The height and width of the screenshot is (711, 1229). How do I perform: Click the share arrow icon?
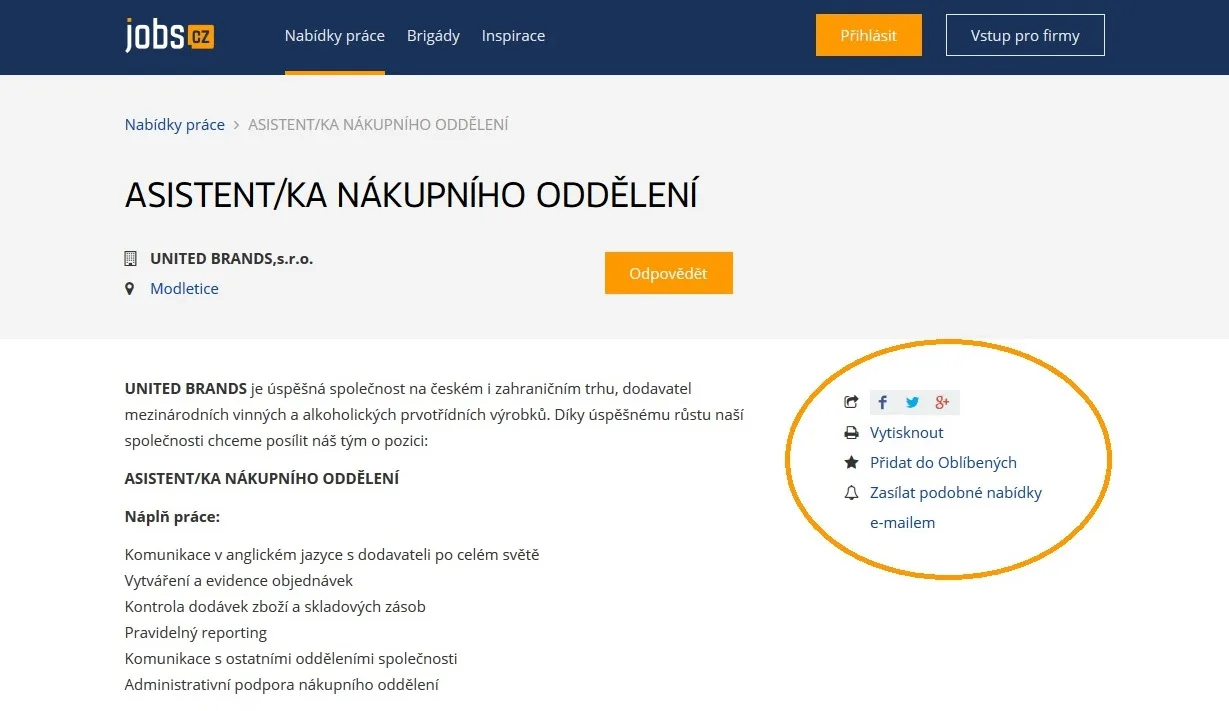coord(851,402)
